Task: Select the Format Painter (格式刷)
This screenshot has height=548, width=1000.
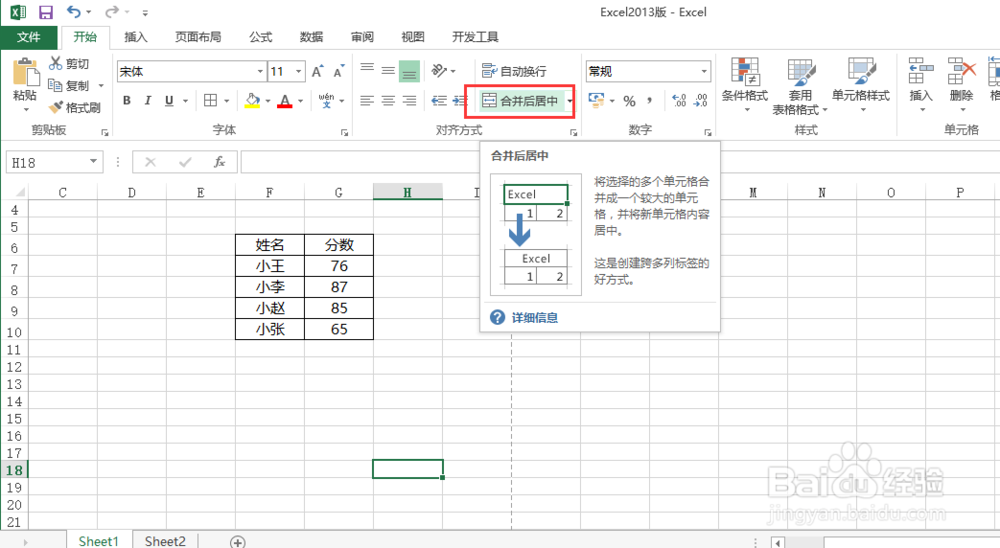Action: (75, 107)
